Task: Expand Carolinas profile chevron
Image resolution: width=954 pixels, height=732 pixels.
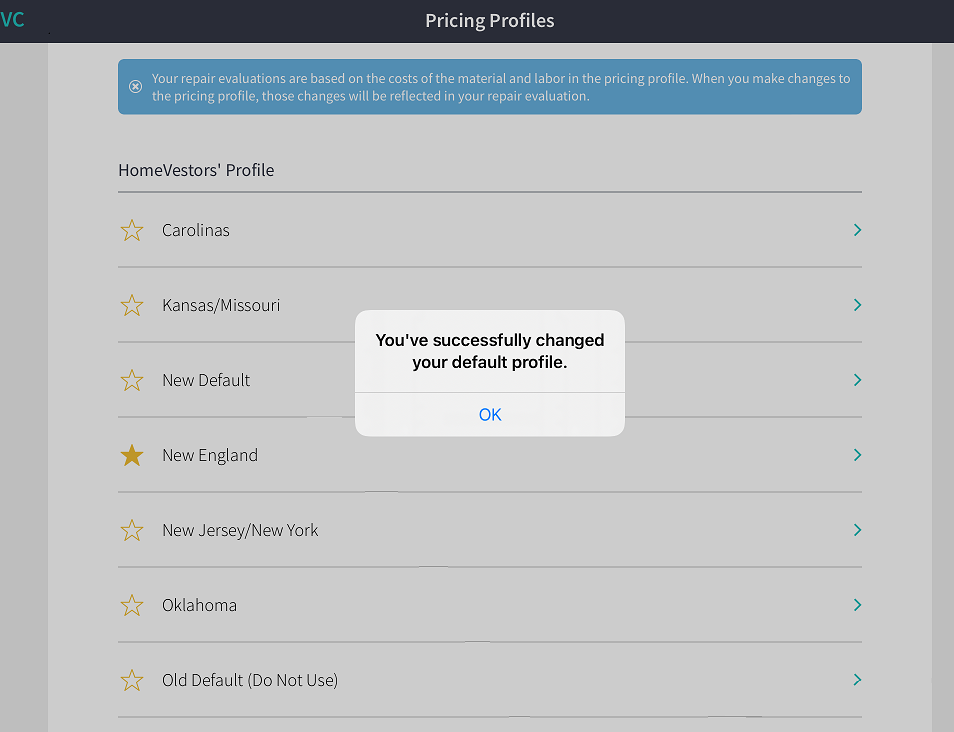Action: pos(857,230)
